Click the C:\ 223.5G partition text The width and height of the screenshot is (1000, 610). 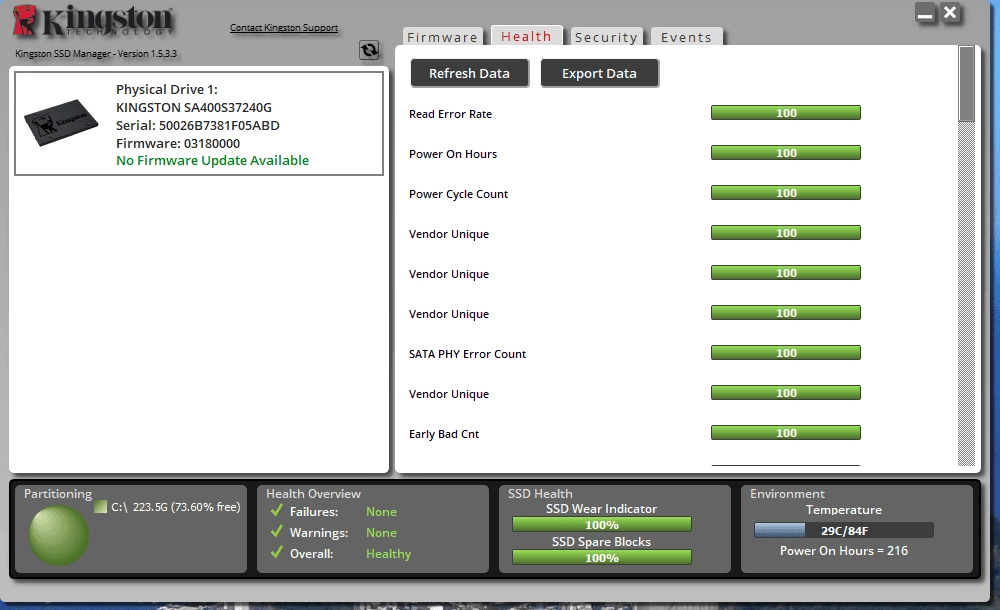pyautogui.click(x=175, y=507)
